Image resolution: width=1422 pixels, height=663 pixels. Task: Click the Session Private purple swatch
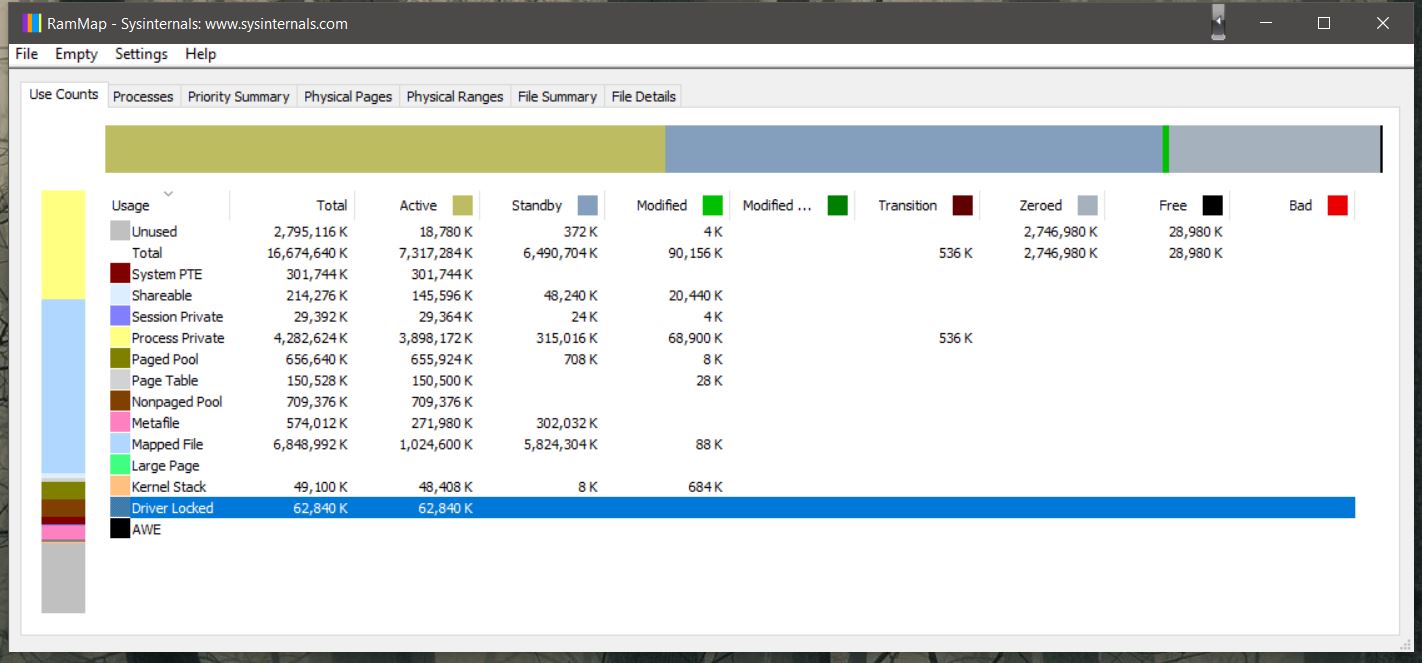pyautogui.click(x=120, y=316)
